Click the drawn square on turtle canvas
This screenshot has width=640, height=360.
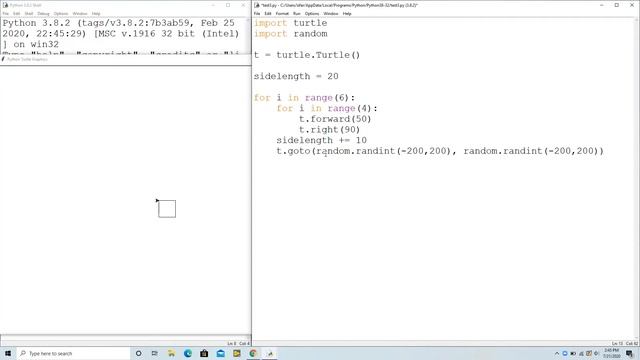pyautogui.click(x=167, y=209)
